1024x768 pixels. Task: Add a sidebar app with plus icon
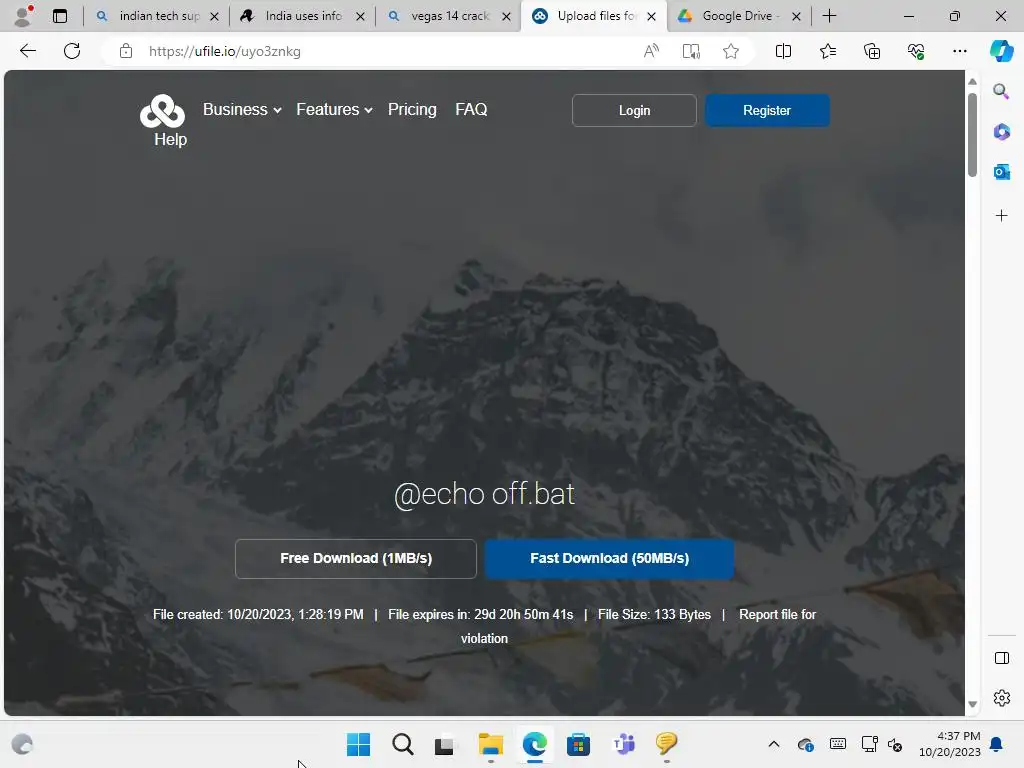tap(1001, 216)
